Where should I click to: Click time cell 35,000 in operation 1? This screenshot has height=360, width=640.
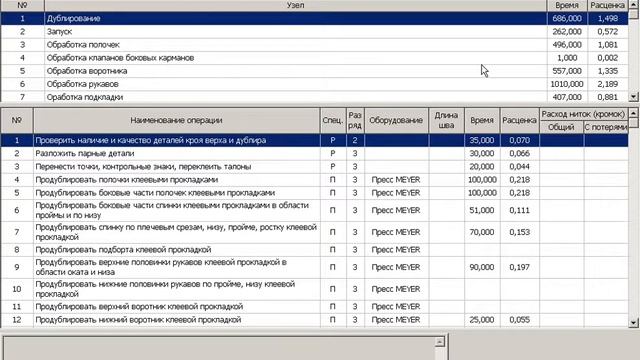click(x=482, y=140)
